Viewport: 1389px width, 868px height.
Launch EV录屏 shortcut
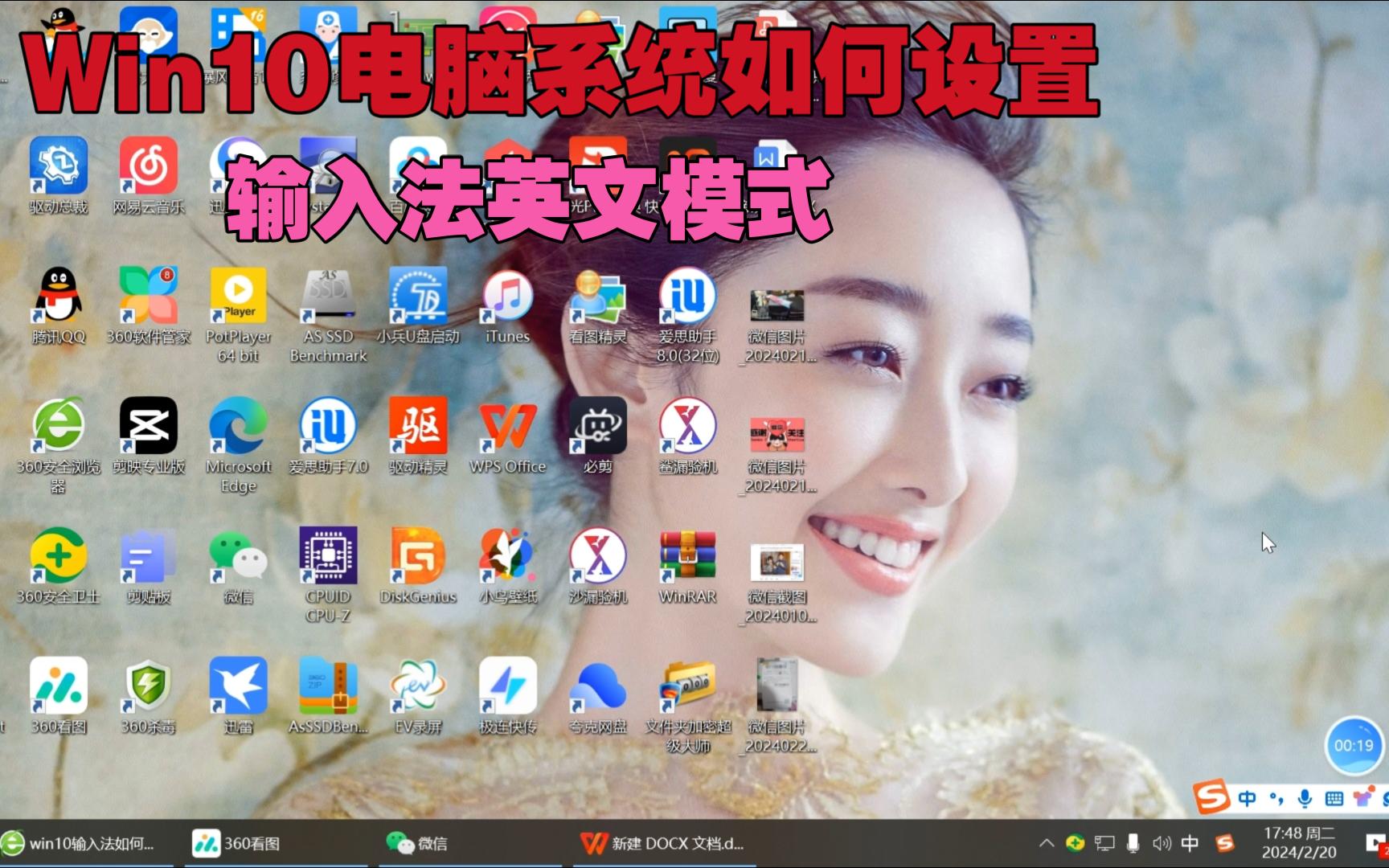pyautogui.click(x=418, y=697)
